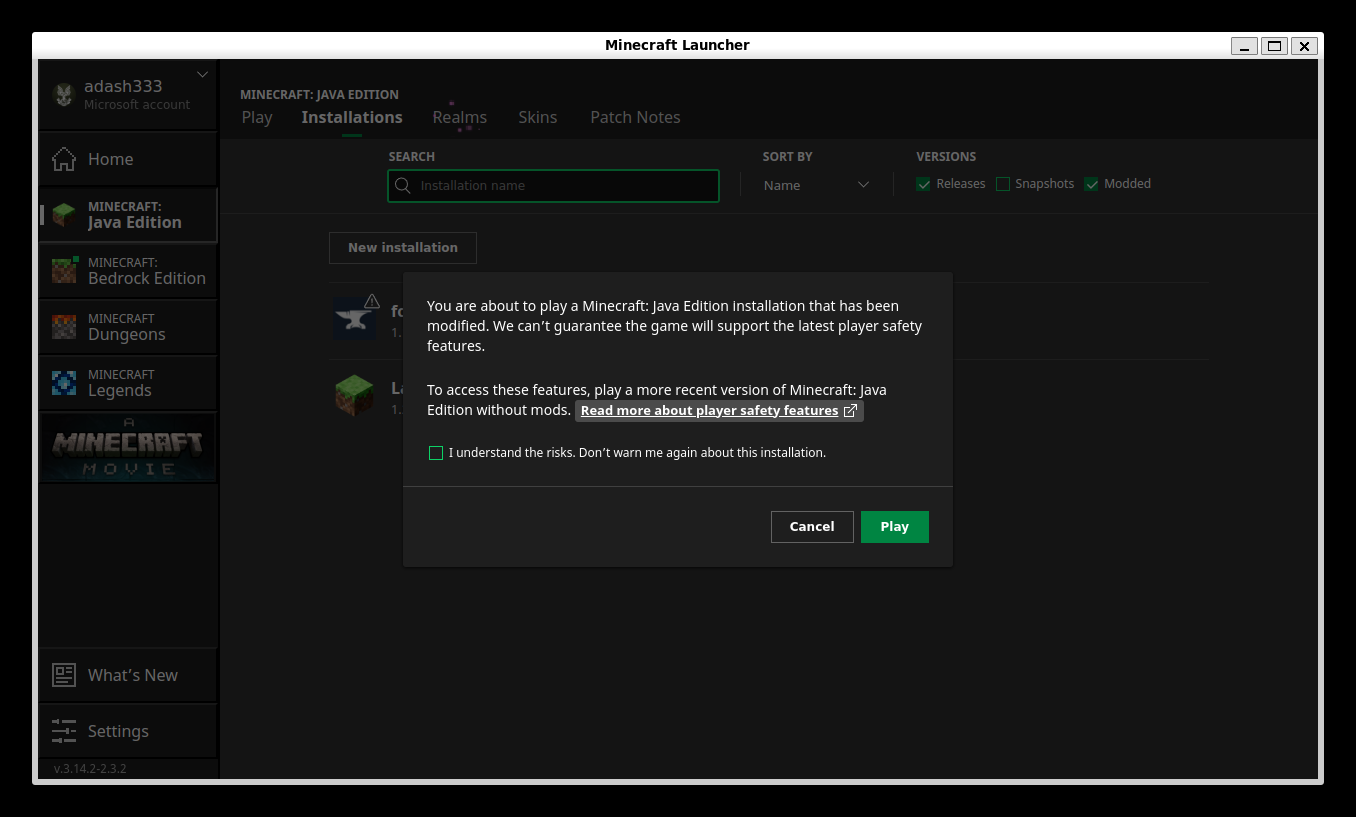Expand the account dropdown chevron
This screenshot has height=817, width=1356.
[x=203, y=74]
